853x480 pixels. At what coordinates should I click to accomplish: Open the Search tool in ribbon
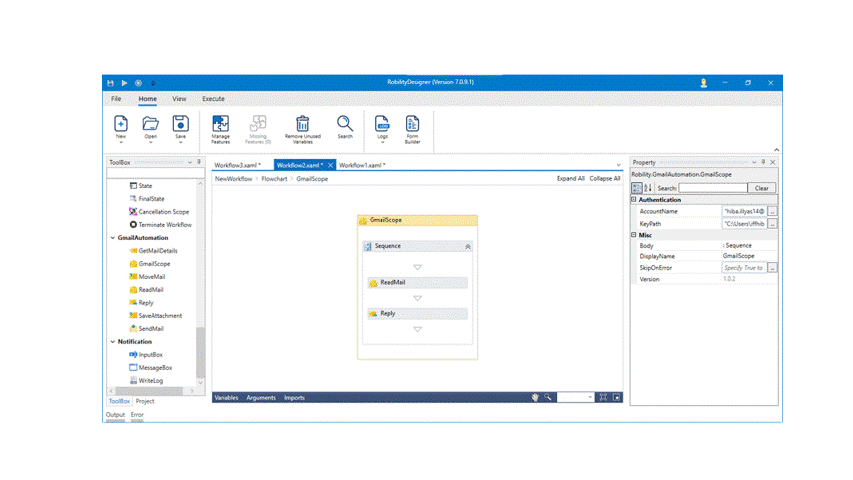(x=344, y=125)
